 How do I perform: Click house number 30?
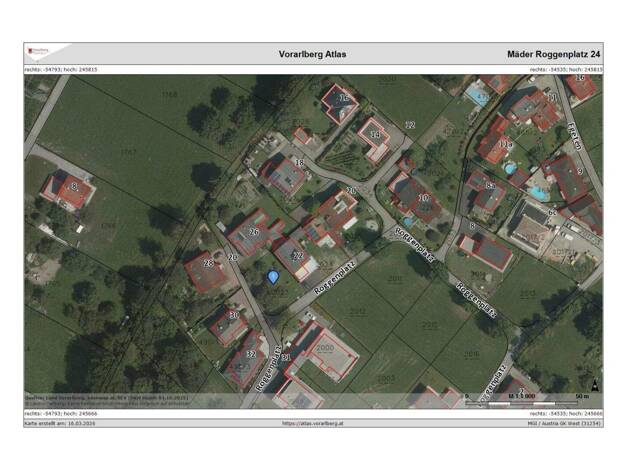click(233, 315)
